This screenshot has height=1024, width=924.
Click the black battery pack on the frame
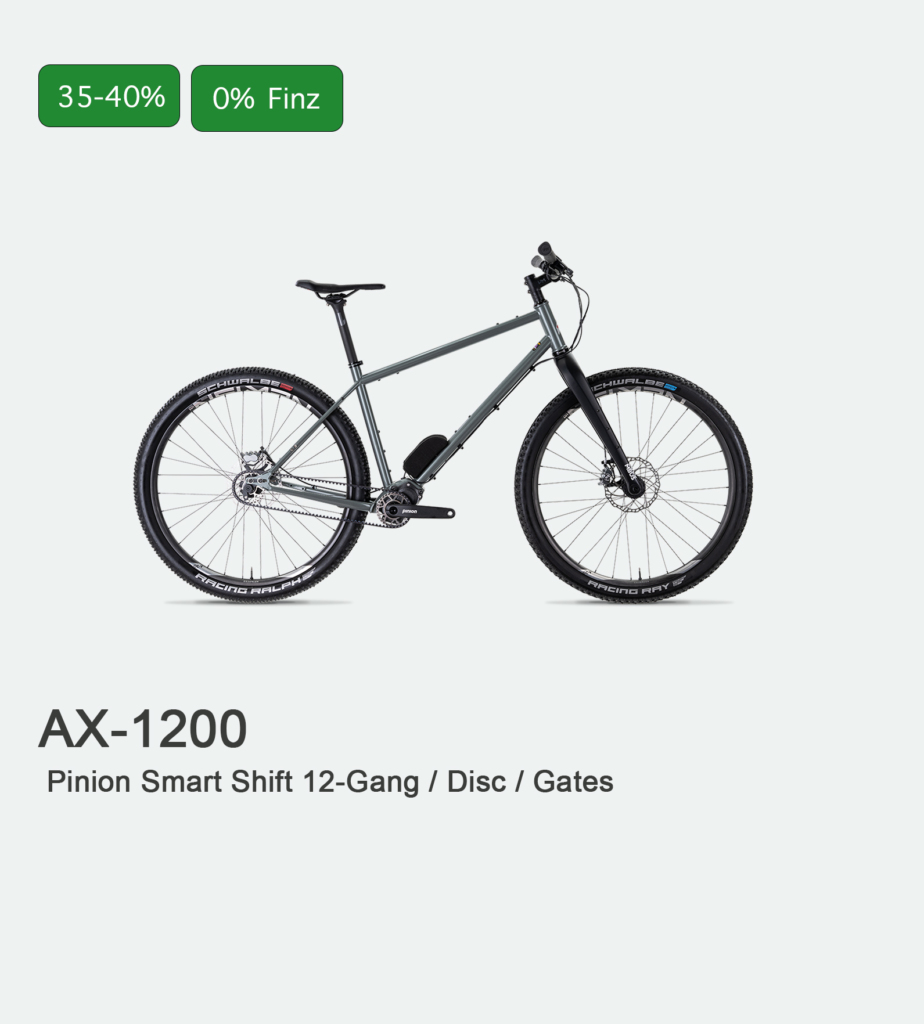point(424,453)
